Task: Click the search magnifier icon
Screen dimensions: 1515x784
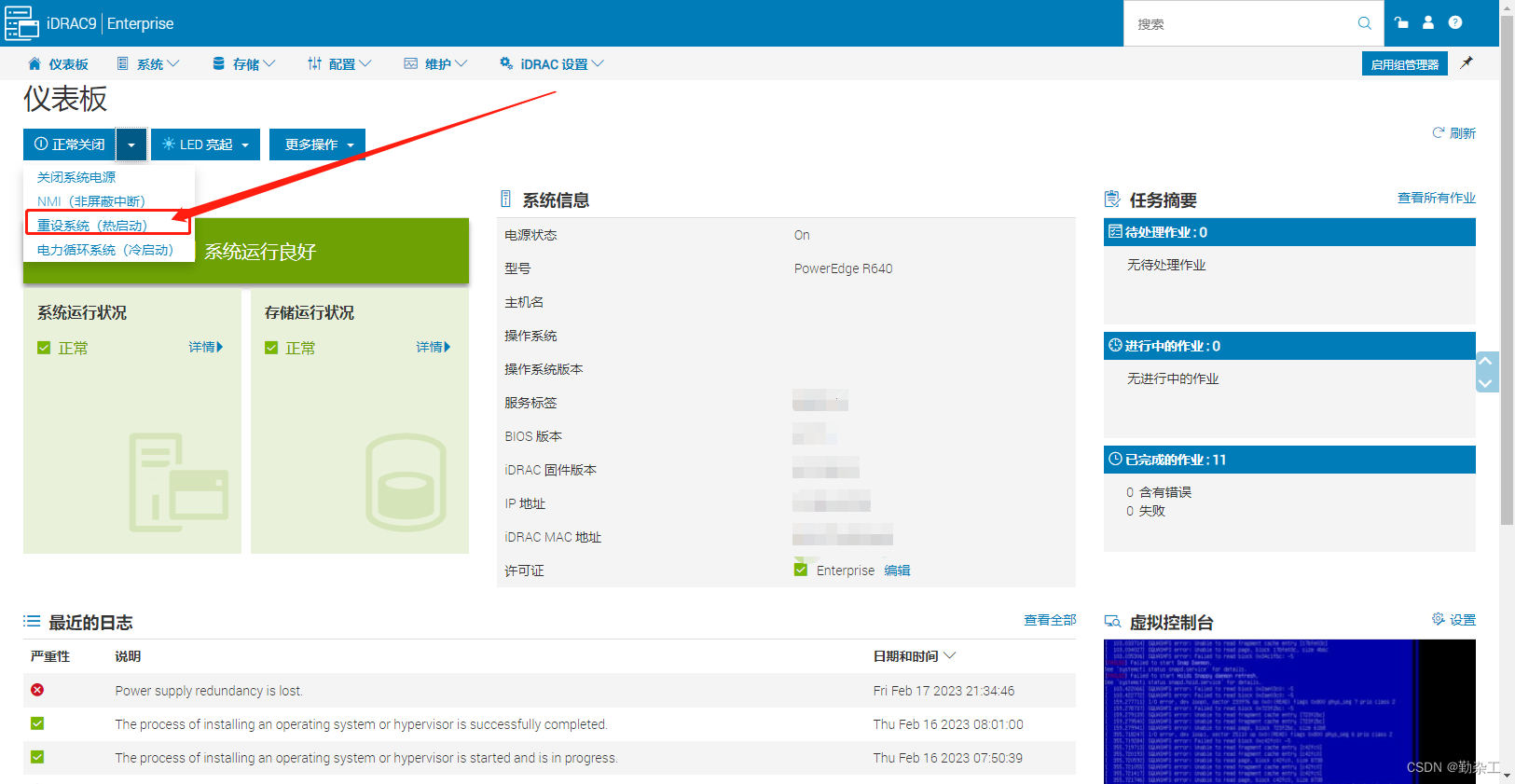Action: (x=1364, y=23)
